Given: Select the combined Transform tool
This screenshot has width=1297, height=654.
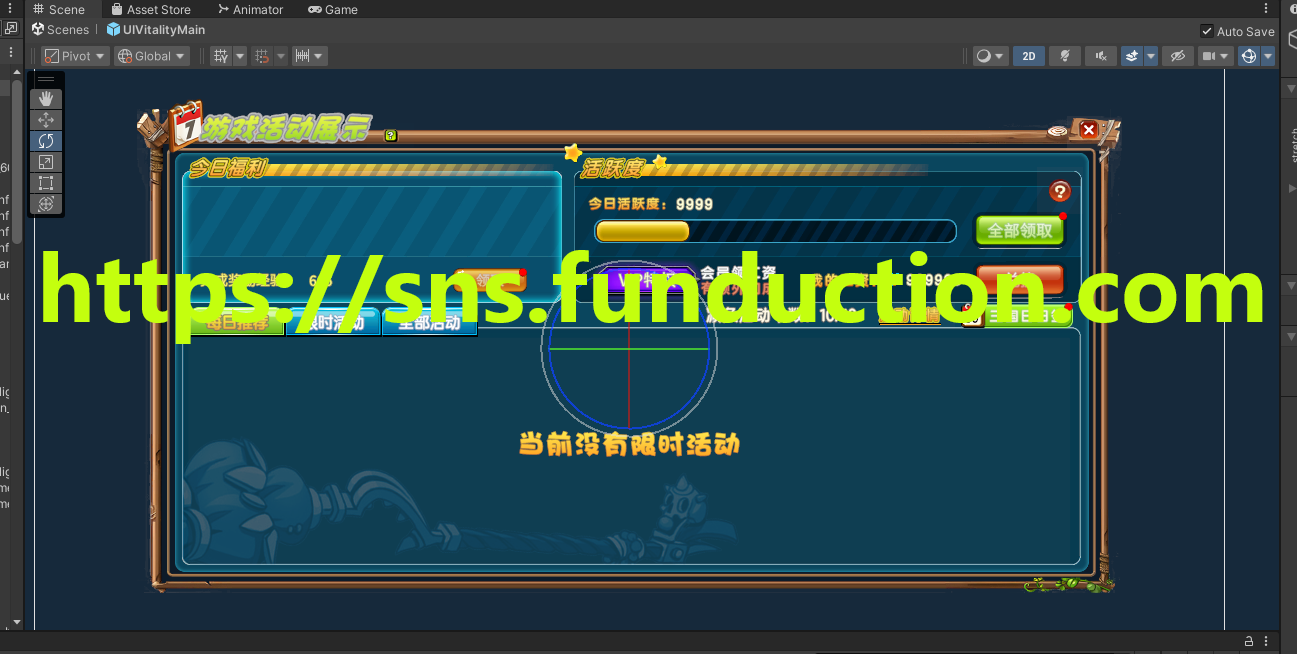Looking at the screenshot, I should (x=46, y=204).
